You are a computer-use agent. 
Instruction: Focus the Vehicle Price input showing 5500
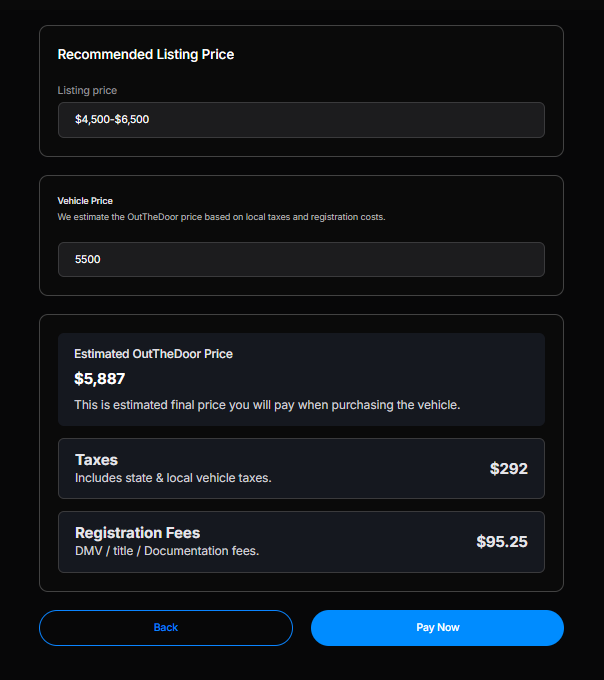pyautogui.click(x=300, y=259)
